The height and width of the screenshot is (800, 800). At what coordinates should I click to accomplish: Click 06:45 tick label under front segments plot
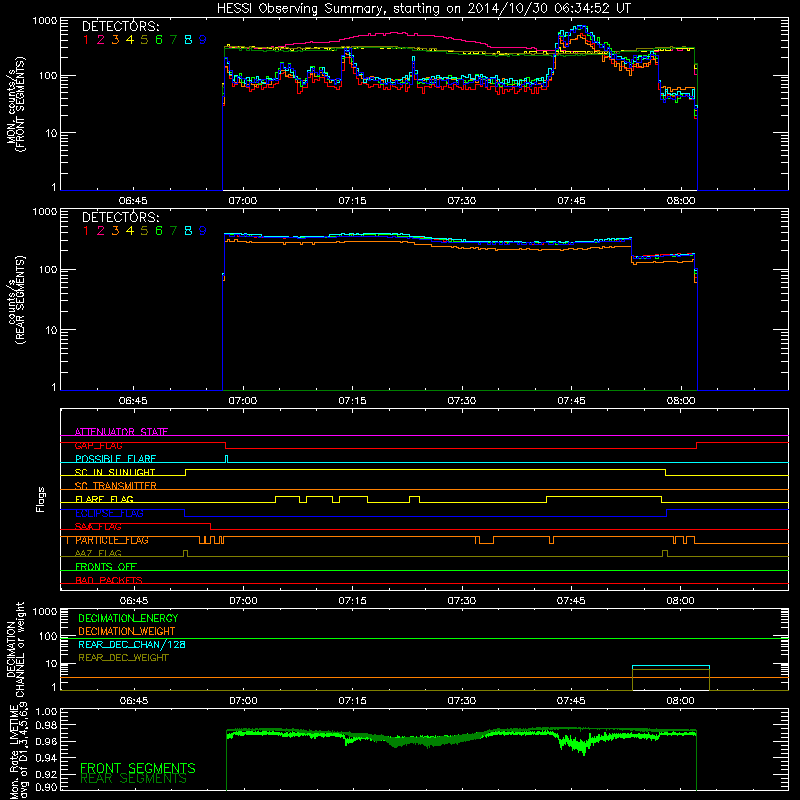pyautogui.click(x=133, y=201)
